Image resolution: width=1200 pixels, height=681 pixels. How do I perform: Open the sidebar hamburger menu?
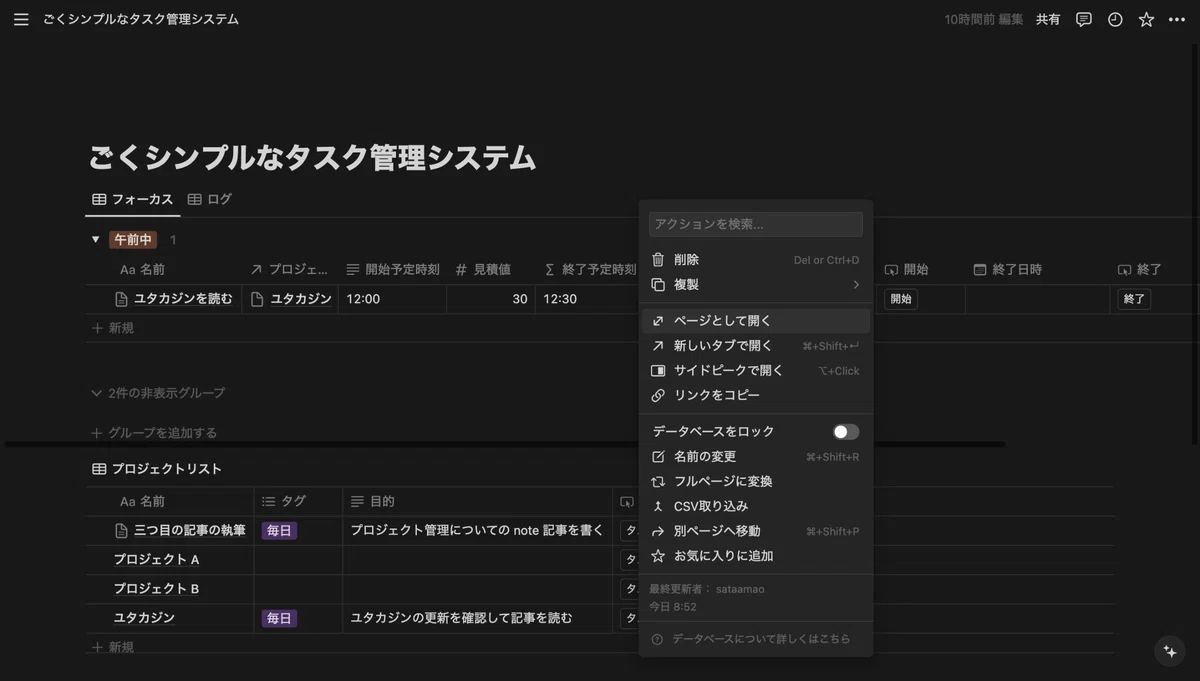coord(21,19)
